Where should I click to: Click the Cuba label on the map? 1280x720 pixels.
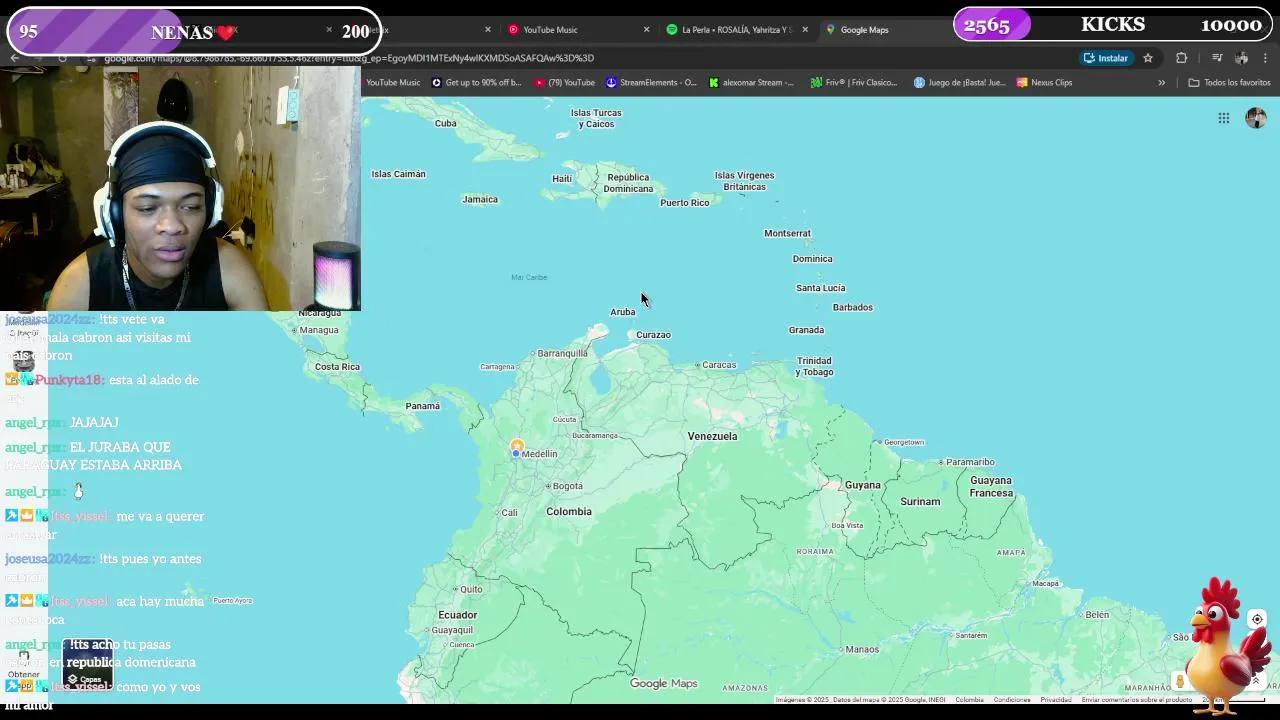[x=446, y=123]
